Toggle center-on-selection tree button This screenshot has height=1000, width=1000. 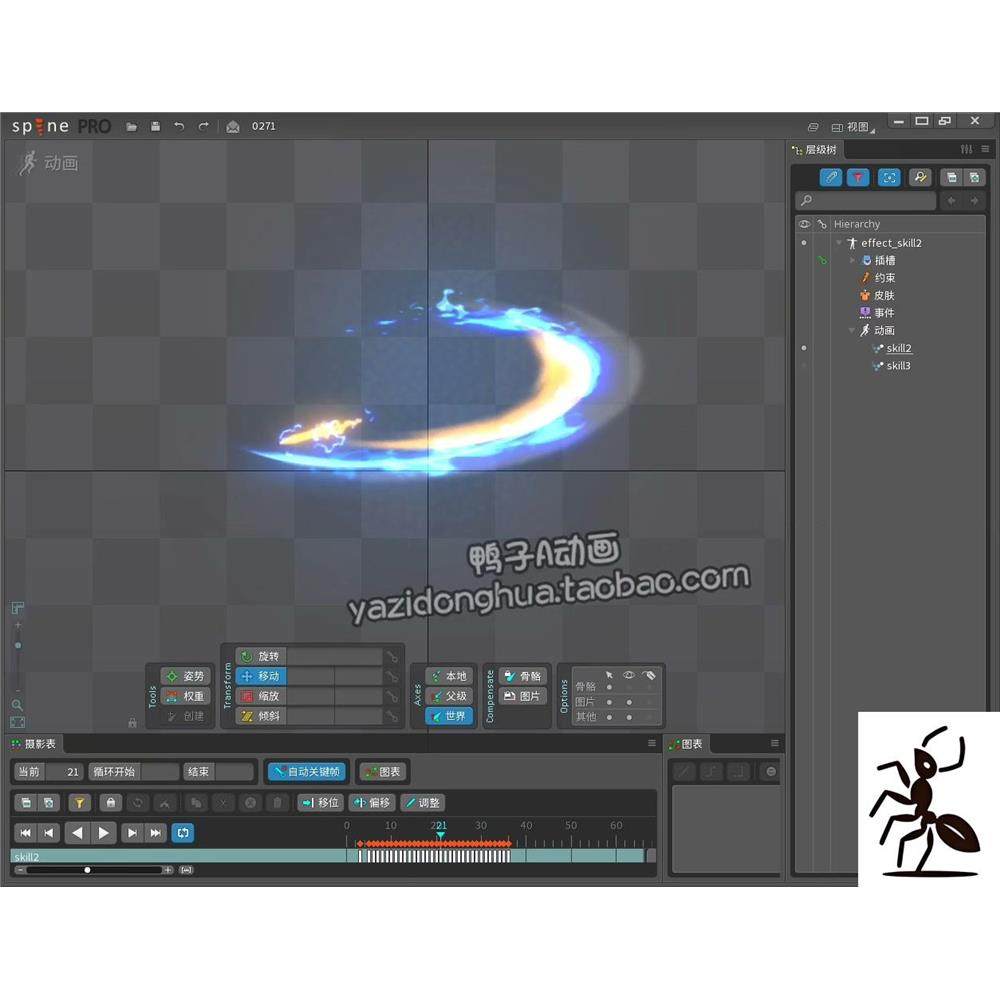coord(889,177)
